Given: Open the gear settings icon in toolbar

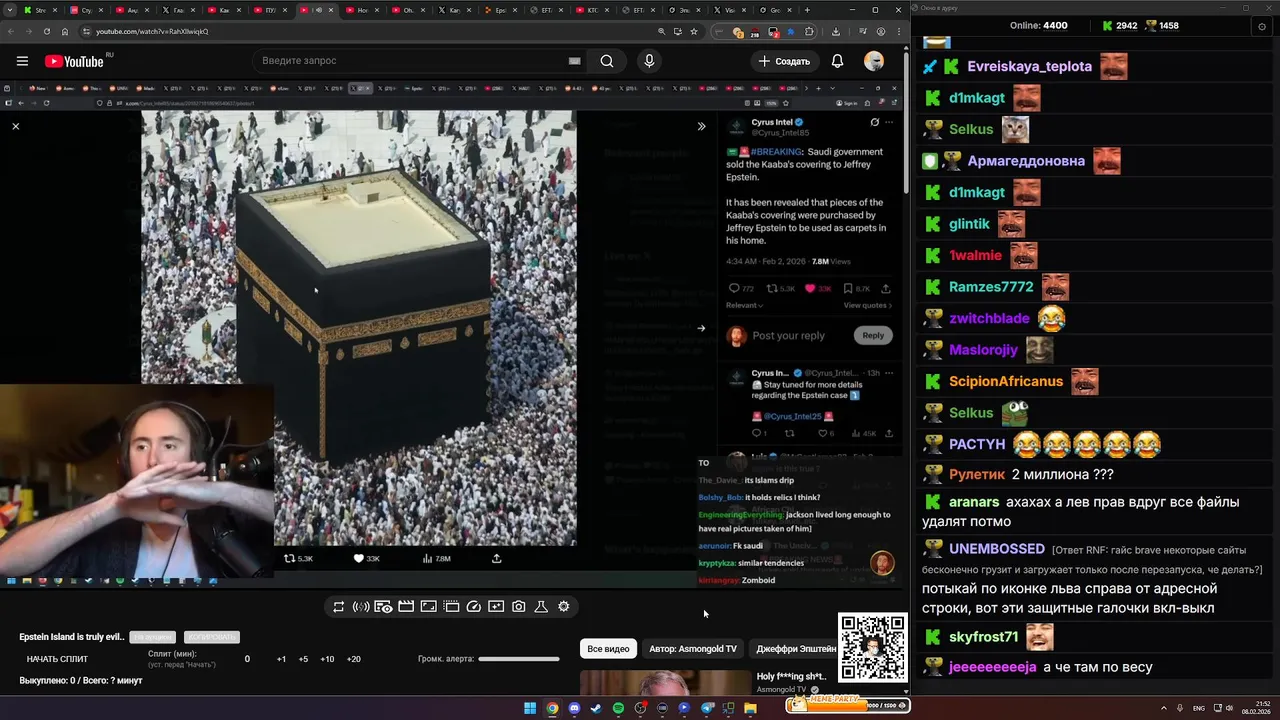Looking at the screenshot, I should click(x=564, y=607).
